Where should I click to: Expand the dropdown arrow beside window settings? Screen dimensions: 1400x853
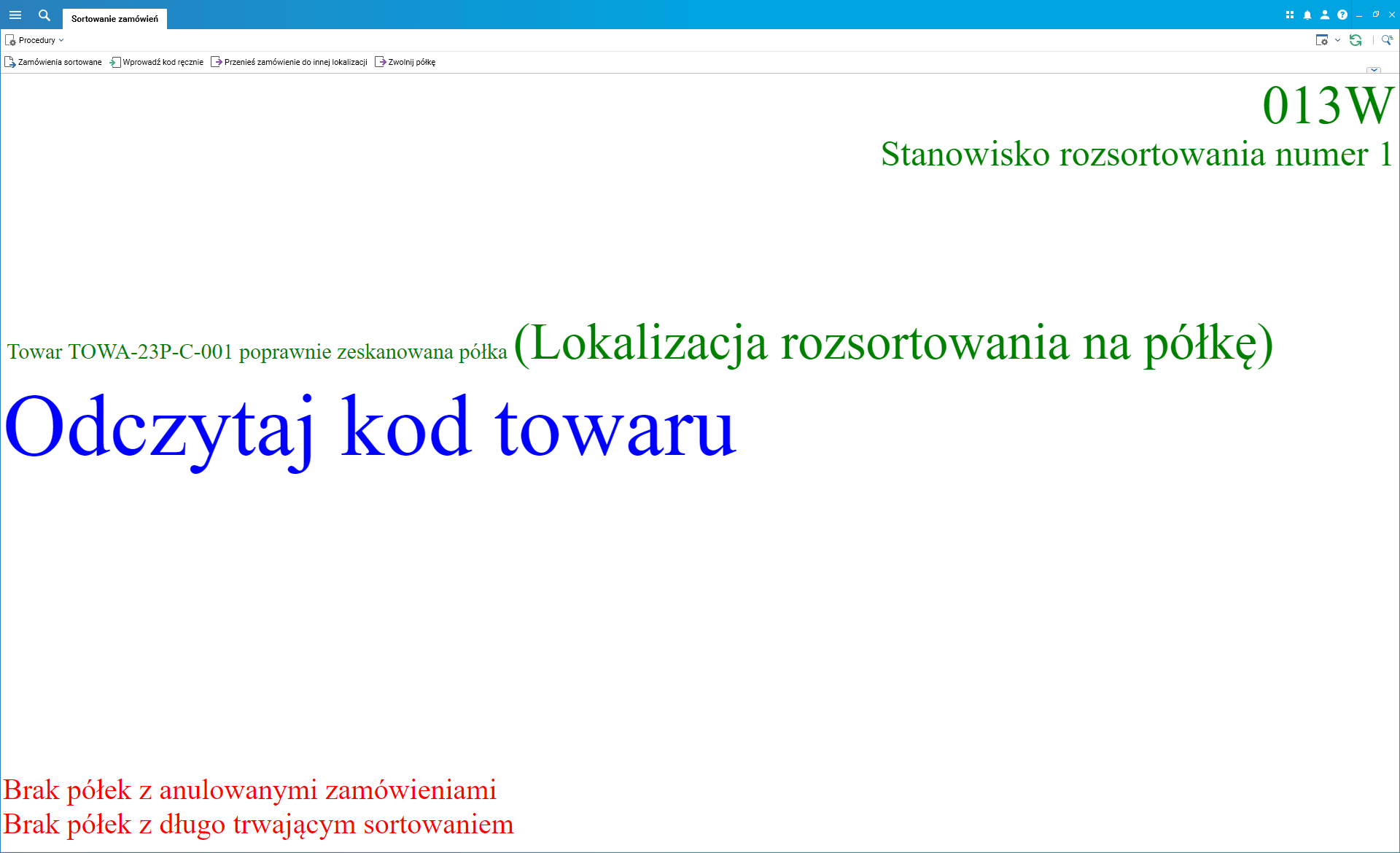(1337, 40)
